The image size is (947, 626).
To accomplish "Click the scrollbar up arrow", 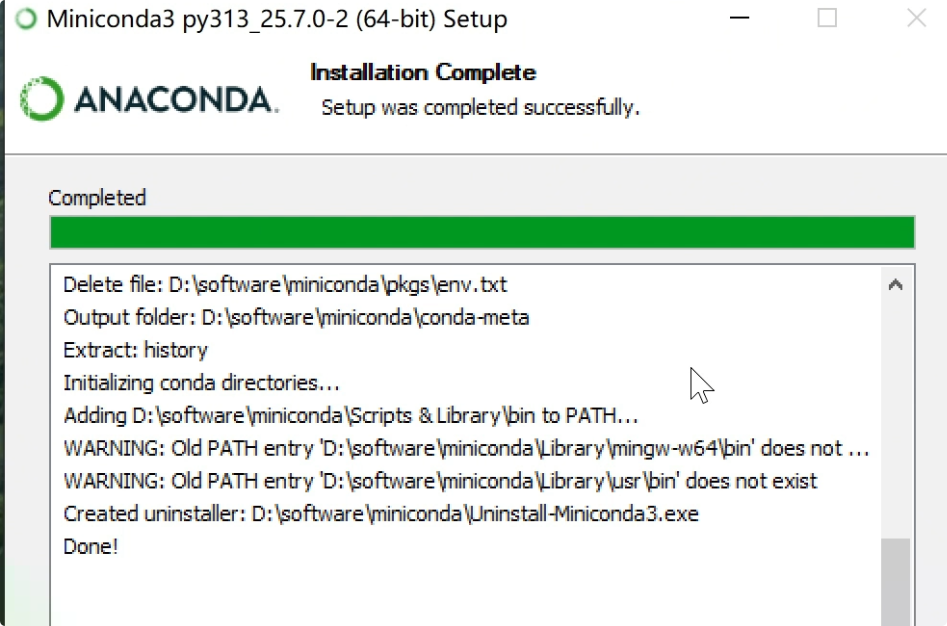I will pos(898,283).
